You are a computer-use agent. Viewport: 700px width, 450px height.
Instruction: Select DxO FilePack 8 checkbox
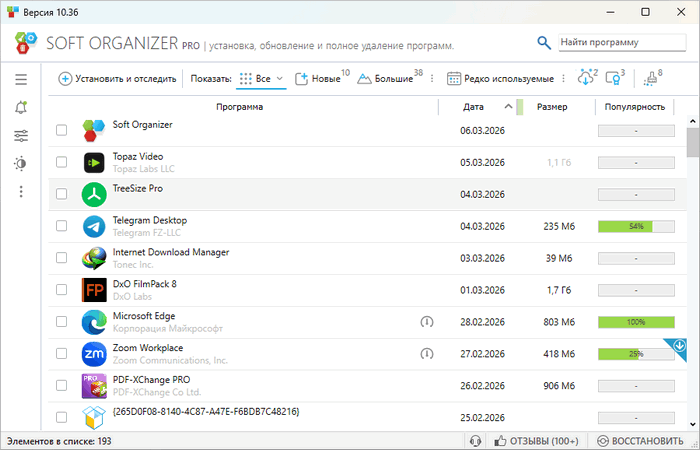click(x=62, y=290)
